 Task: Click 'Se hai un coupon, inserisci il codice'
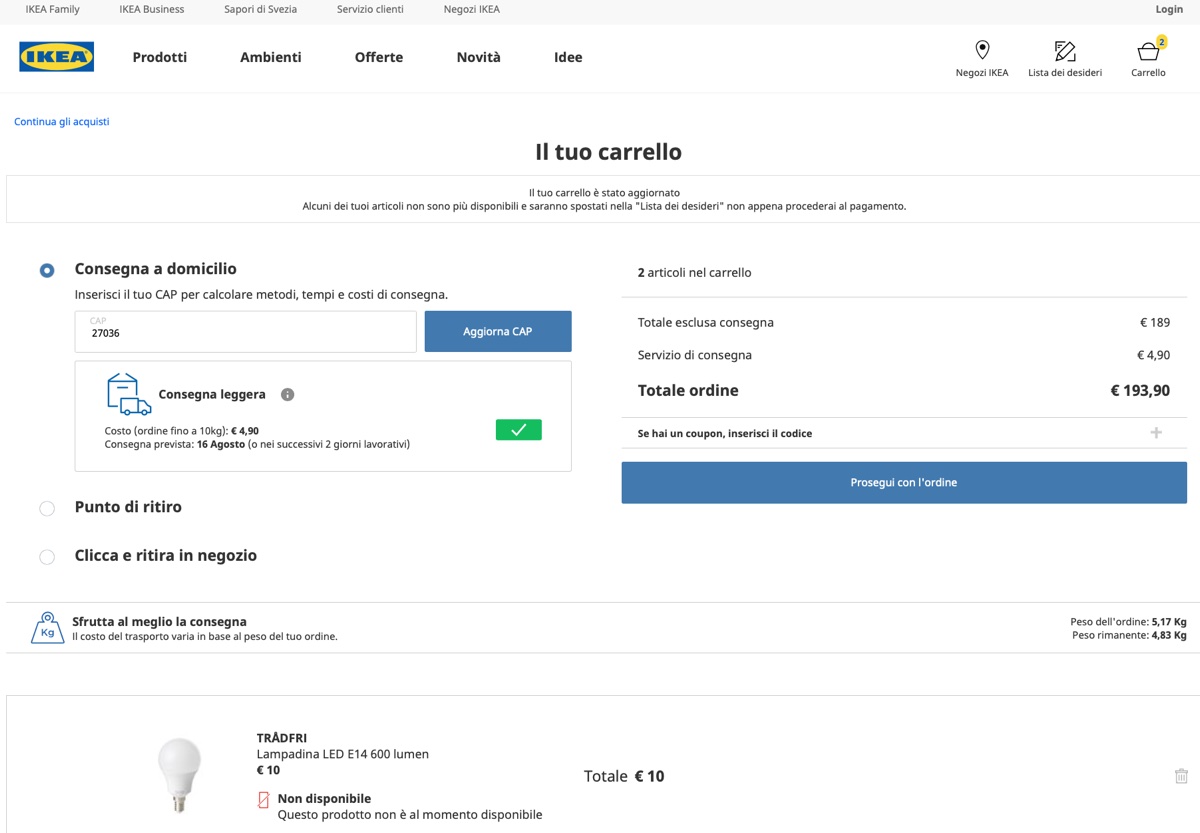point(725,433)
